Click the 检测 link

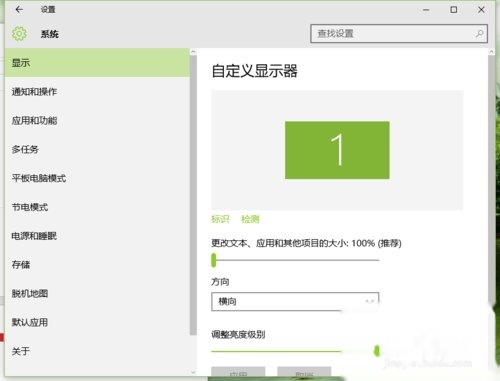pos(250,219)
